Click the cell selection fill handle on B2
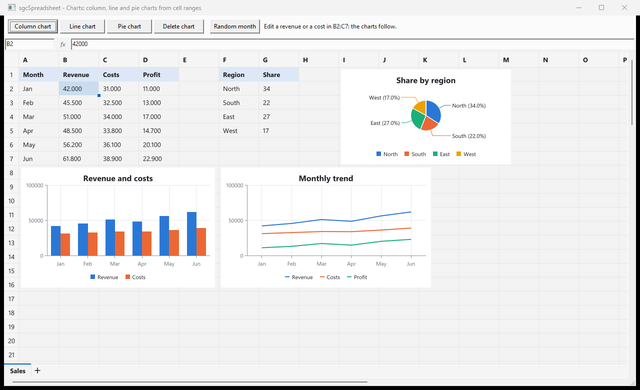Screen dimensions: 640x390 coord(99,95)
